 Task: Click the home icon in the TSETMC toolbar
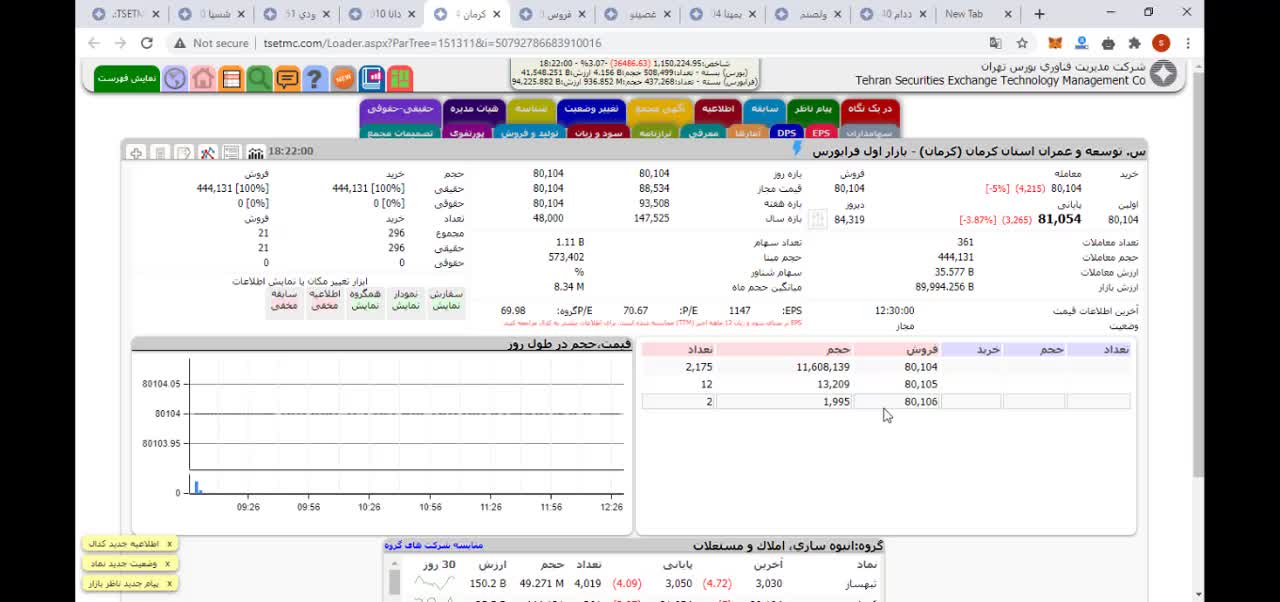(x=203, y=78)
